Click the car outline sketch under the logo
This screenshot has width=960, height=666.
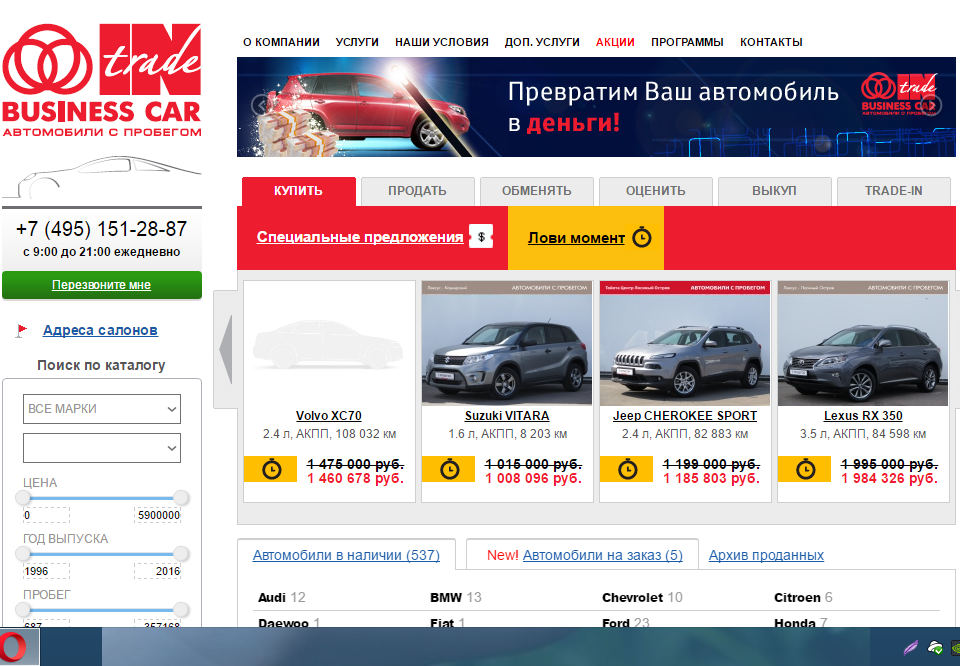pos(102,178)
